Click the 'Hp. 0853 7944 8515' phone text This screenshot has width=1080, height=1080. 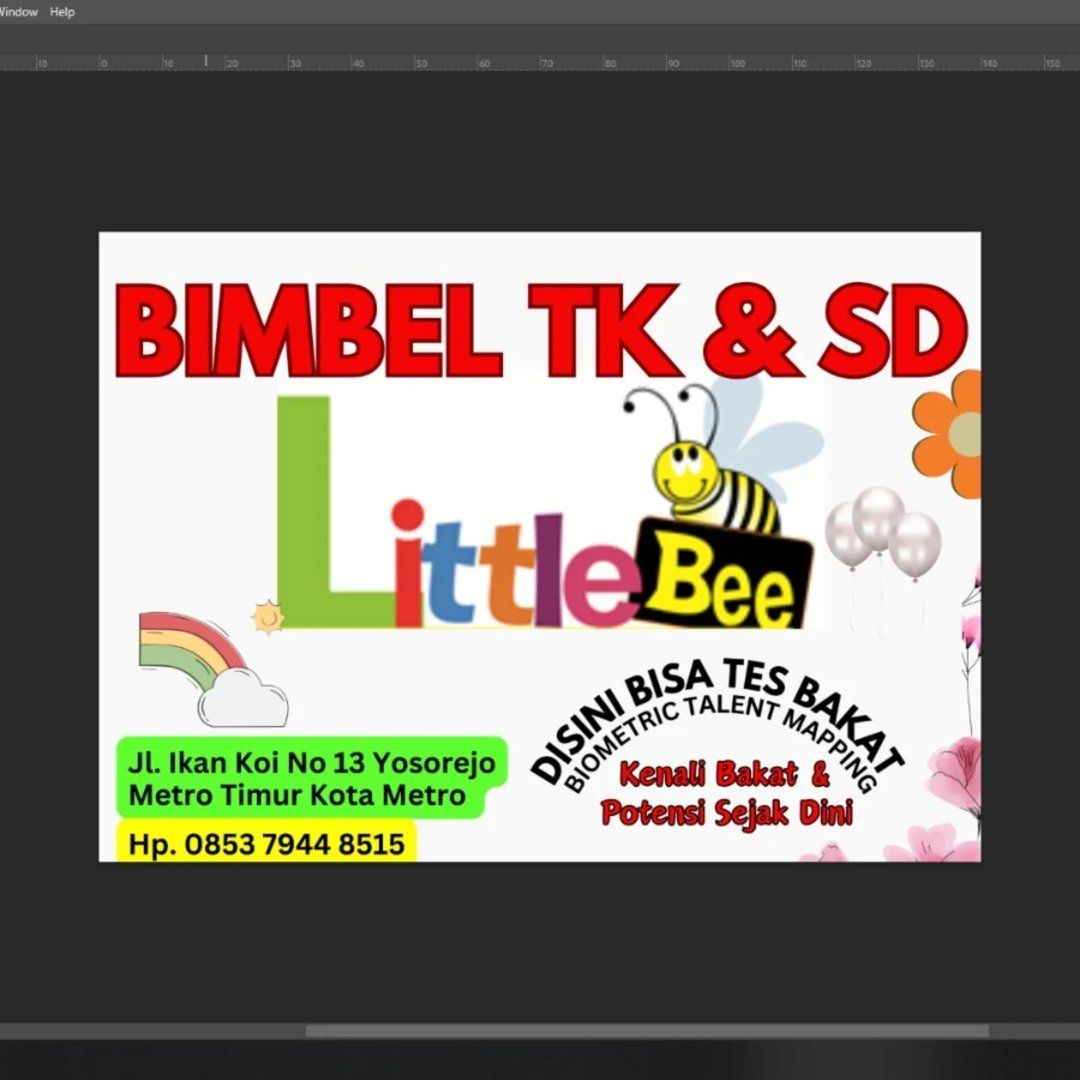pyautogui.click(x=267, y=844)
